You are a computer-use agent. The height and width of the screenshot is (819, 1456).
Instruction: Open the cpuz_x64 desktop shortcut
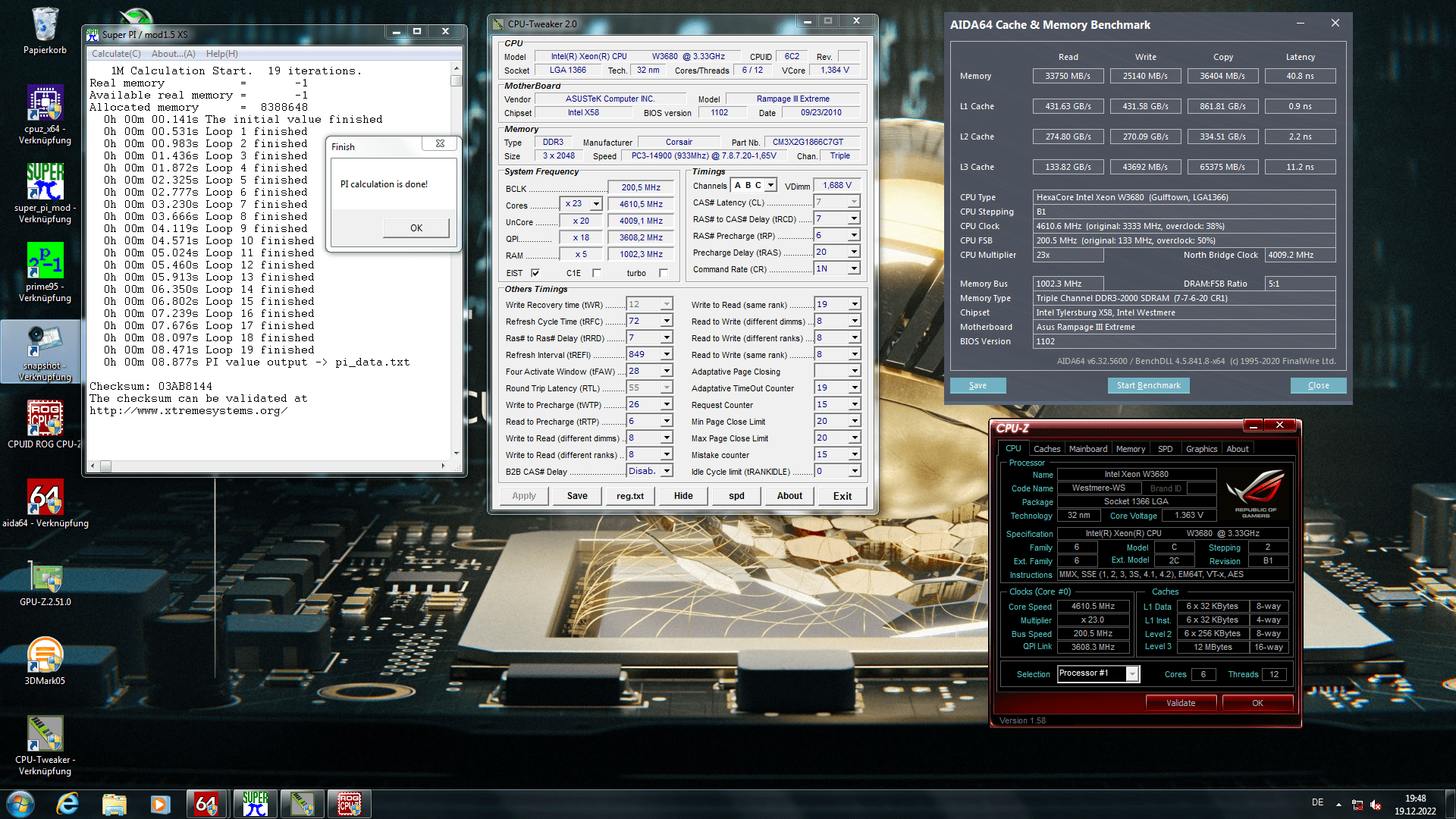tap(45, 114)
